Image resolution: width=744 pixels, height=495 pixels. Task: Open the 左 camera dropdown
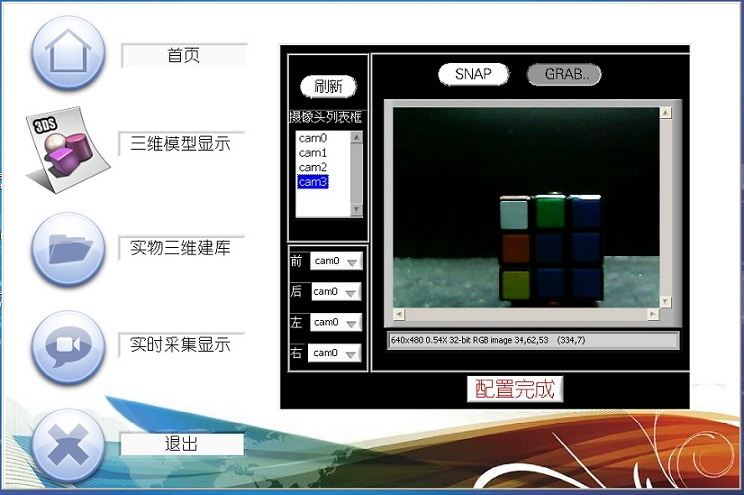[x=336, y=322]
